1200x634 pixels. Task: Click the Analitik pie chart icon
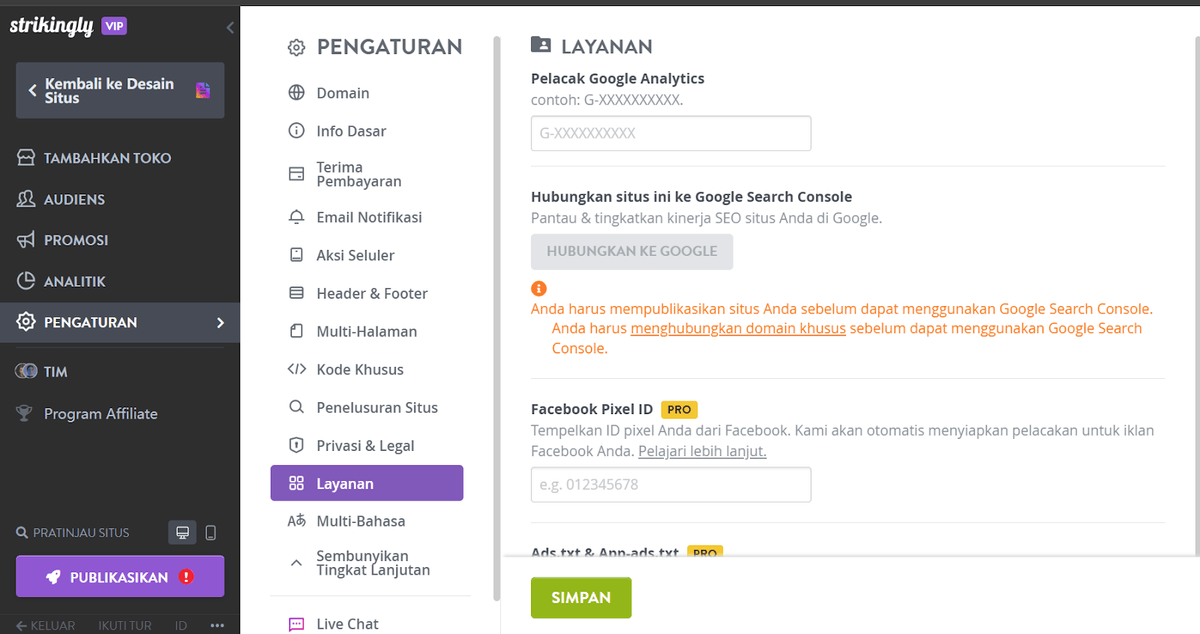pyautogui.click(x=26, y=281)
